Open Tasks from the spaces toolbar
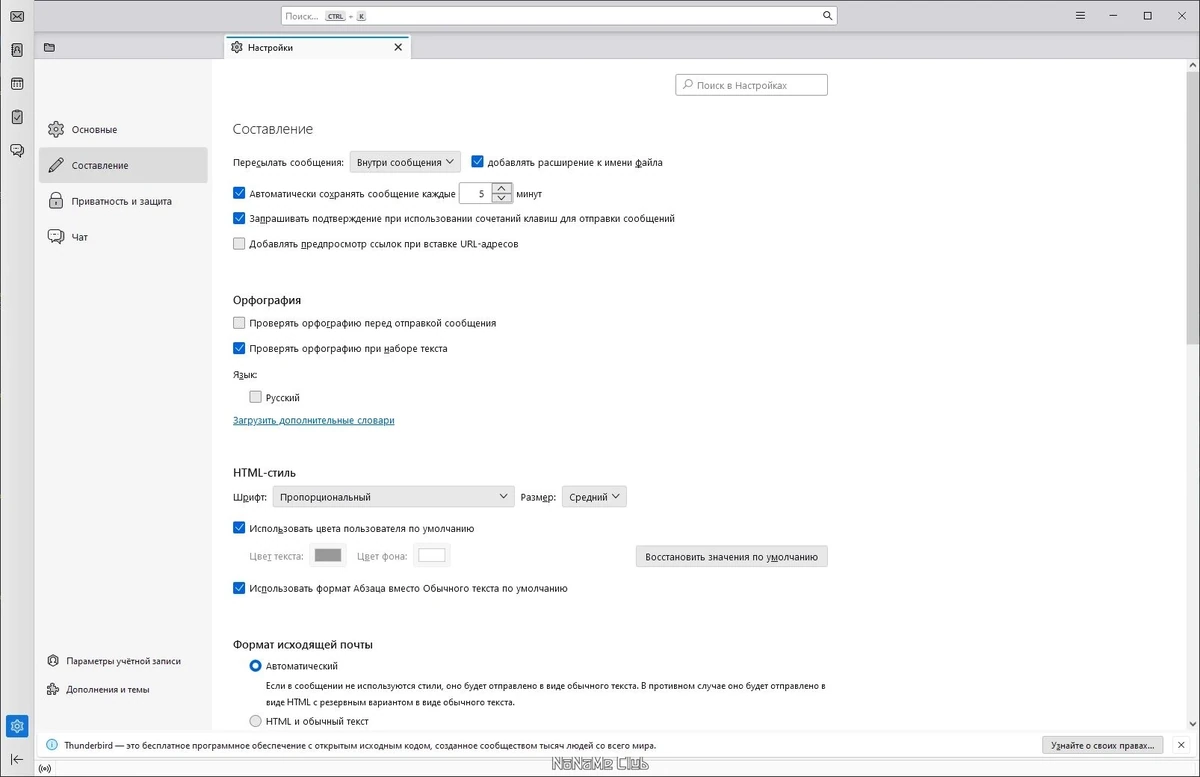The height and width of the screenshot is (777, 1200). click(17, 117)
